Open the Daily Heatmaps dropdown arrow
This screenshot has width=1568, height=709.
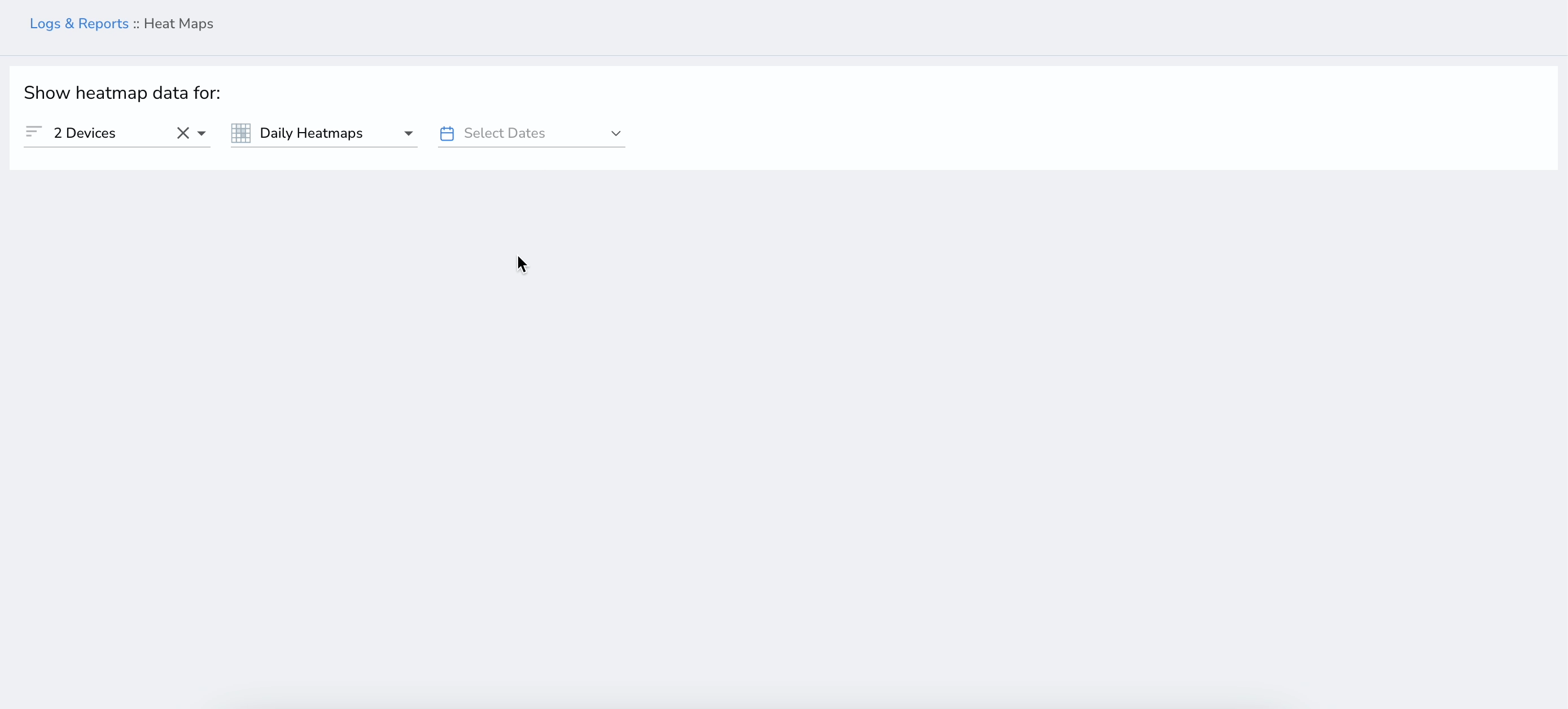click(x=409, y=133)
